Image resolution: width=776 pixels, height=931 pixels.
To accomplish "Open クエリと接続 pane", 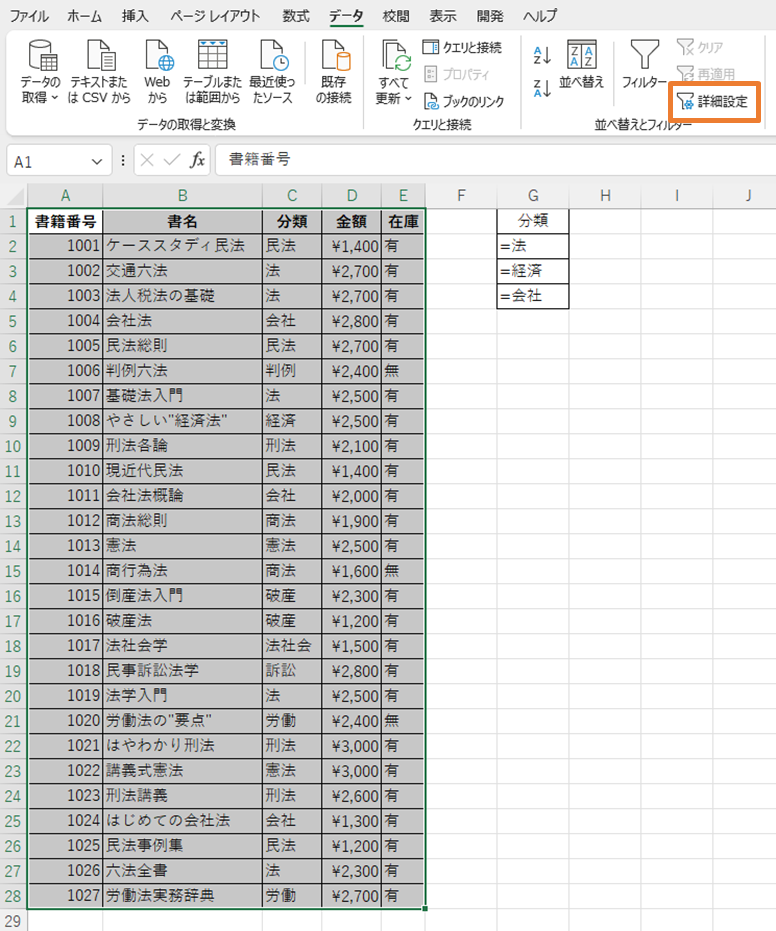I will point(462,48).
